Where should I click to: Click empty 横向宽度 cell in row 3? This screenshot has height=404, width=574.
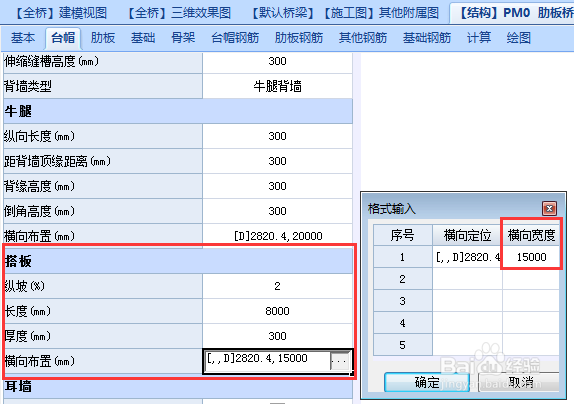531,301
